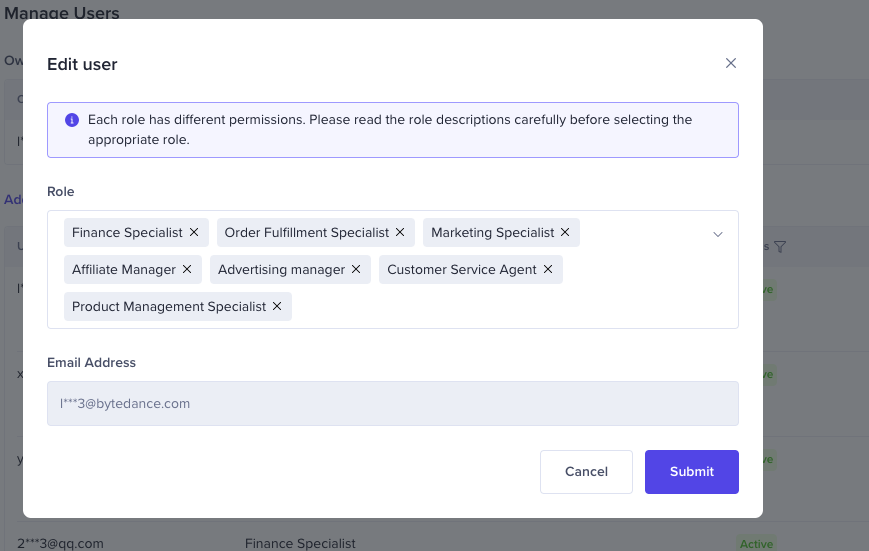Click the Edit user dialog title
The image size is (869, 551).
[x=82, y=65]
